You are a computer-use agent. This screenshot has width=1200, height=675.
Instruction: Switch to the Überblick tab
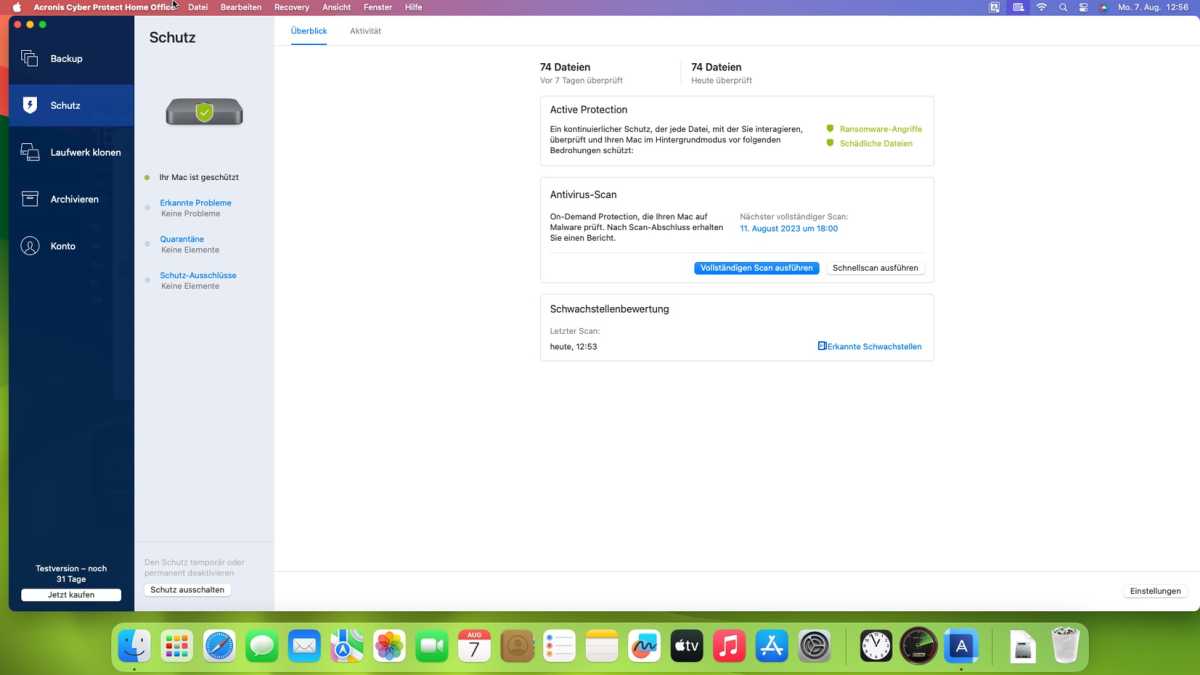[309, 31]
